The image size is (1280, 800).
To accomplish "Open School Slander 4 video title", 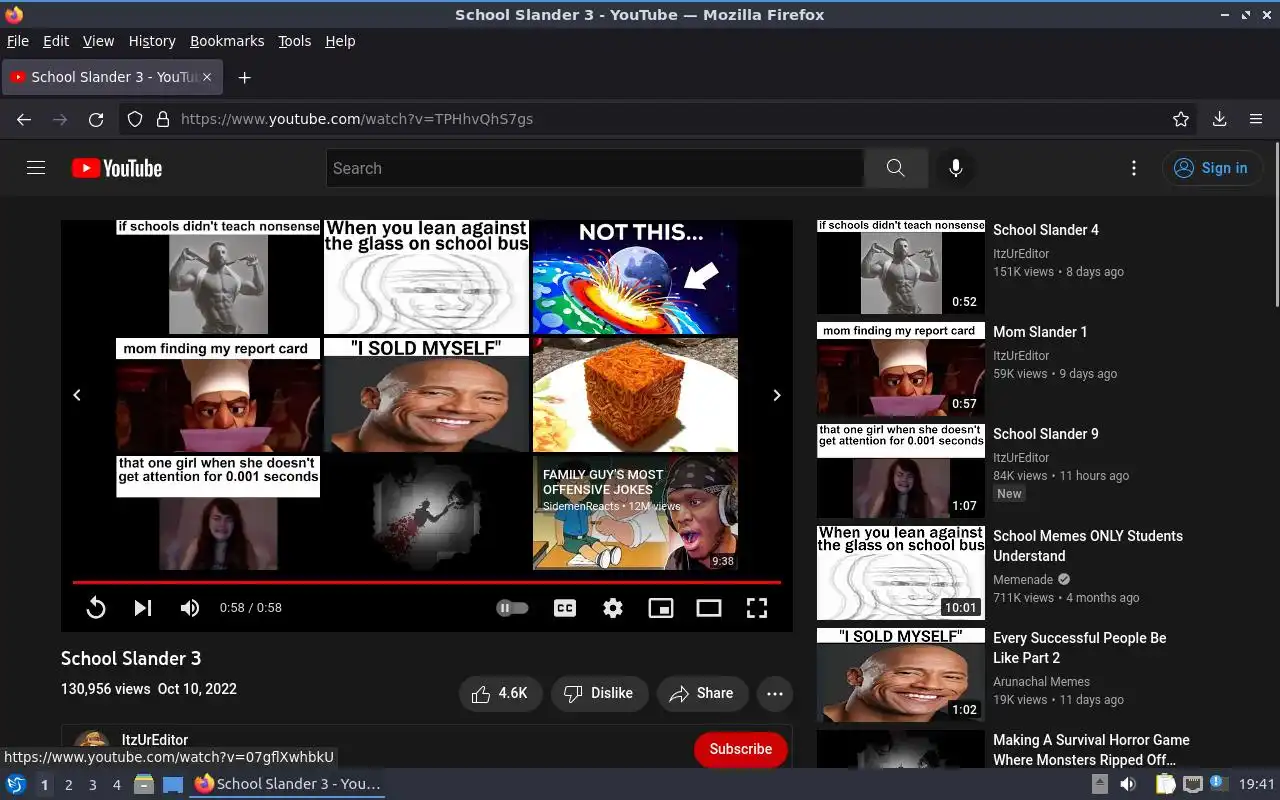I will [x=1046, y=230].
